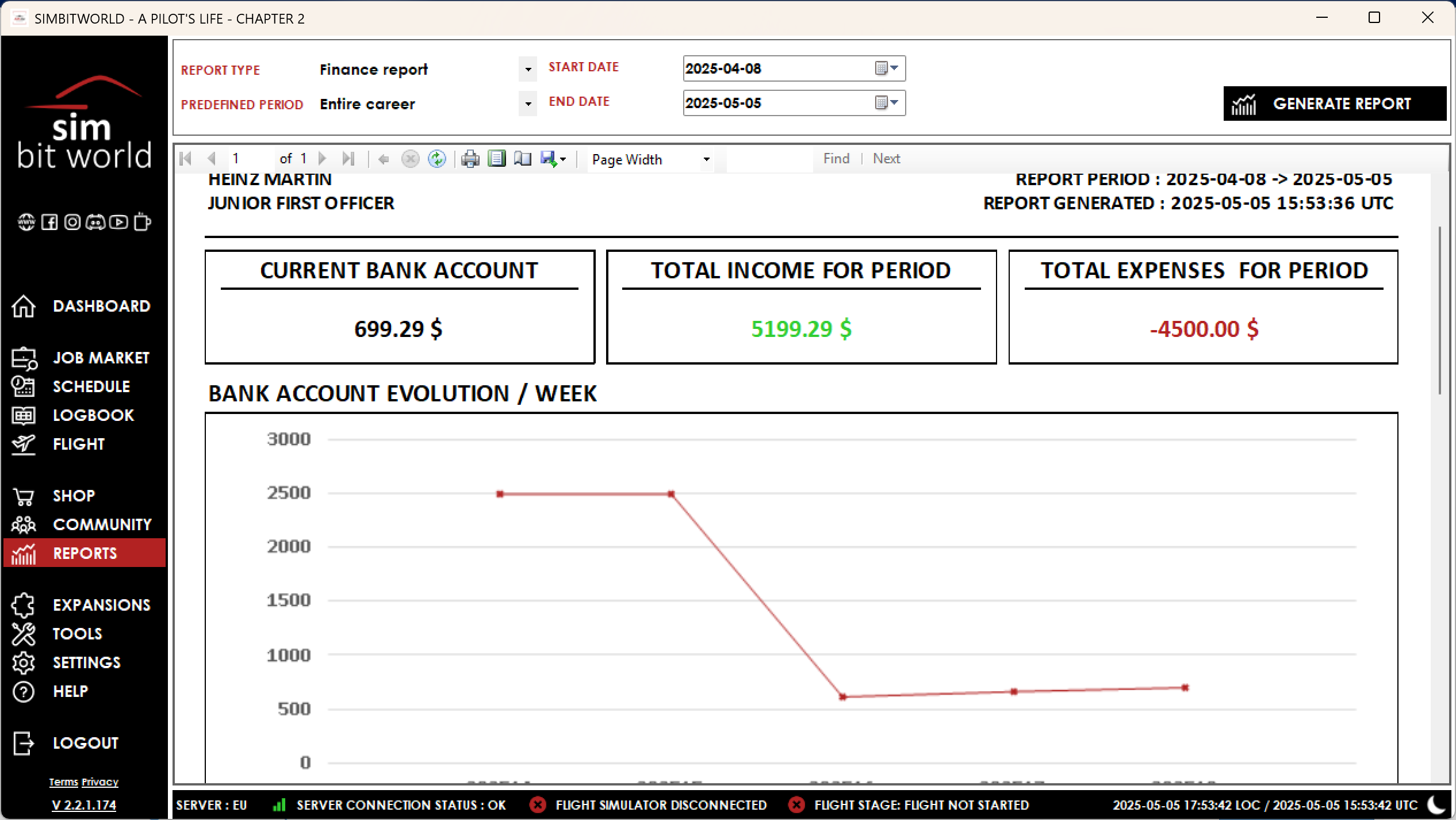Viewport: 1456px width, 820px height.
Task: Click the report vertical scrollbar
Action: [1439, 311]
